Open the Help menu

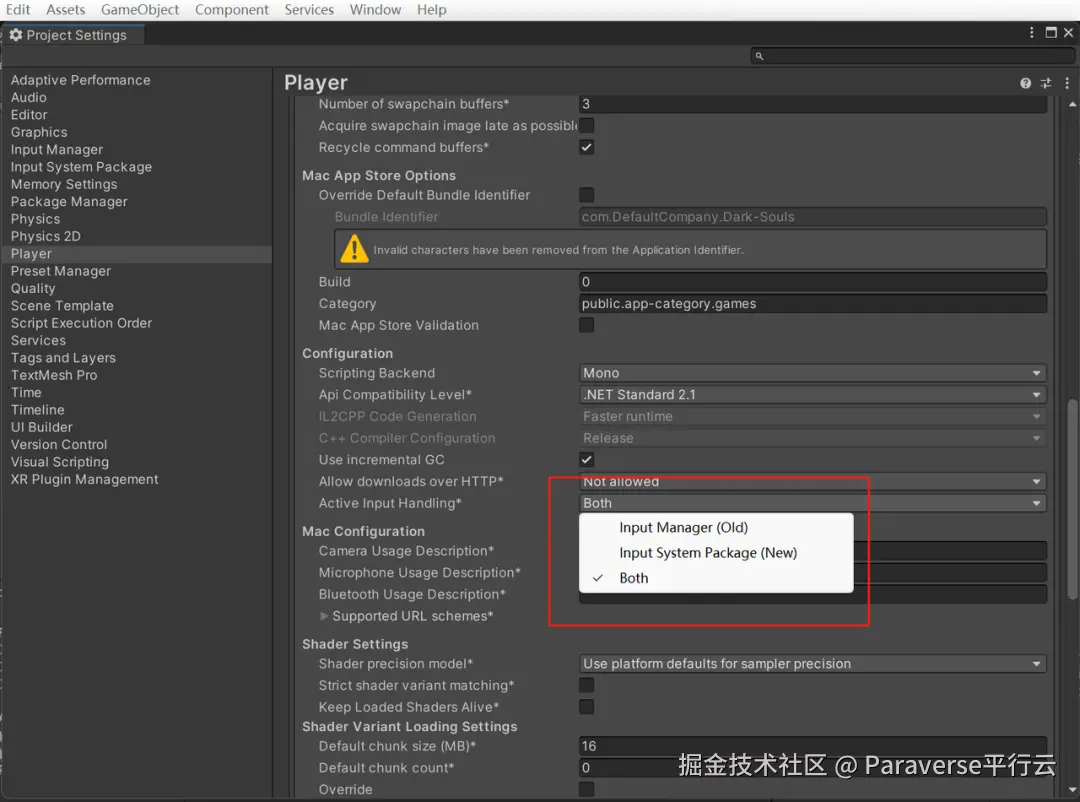432,10
